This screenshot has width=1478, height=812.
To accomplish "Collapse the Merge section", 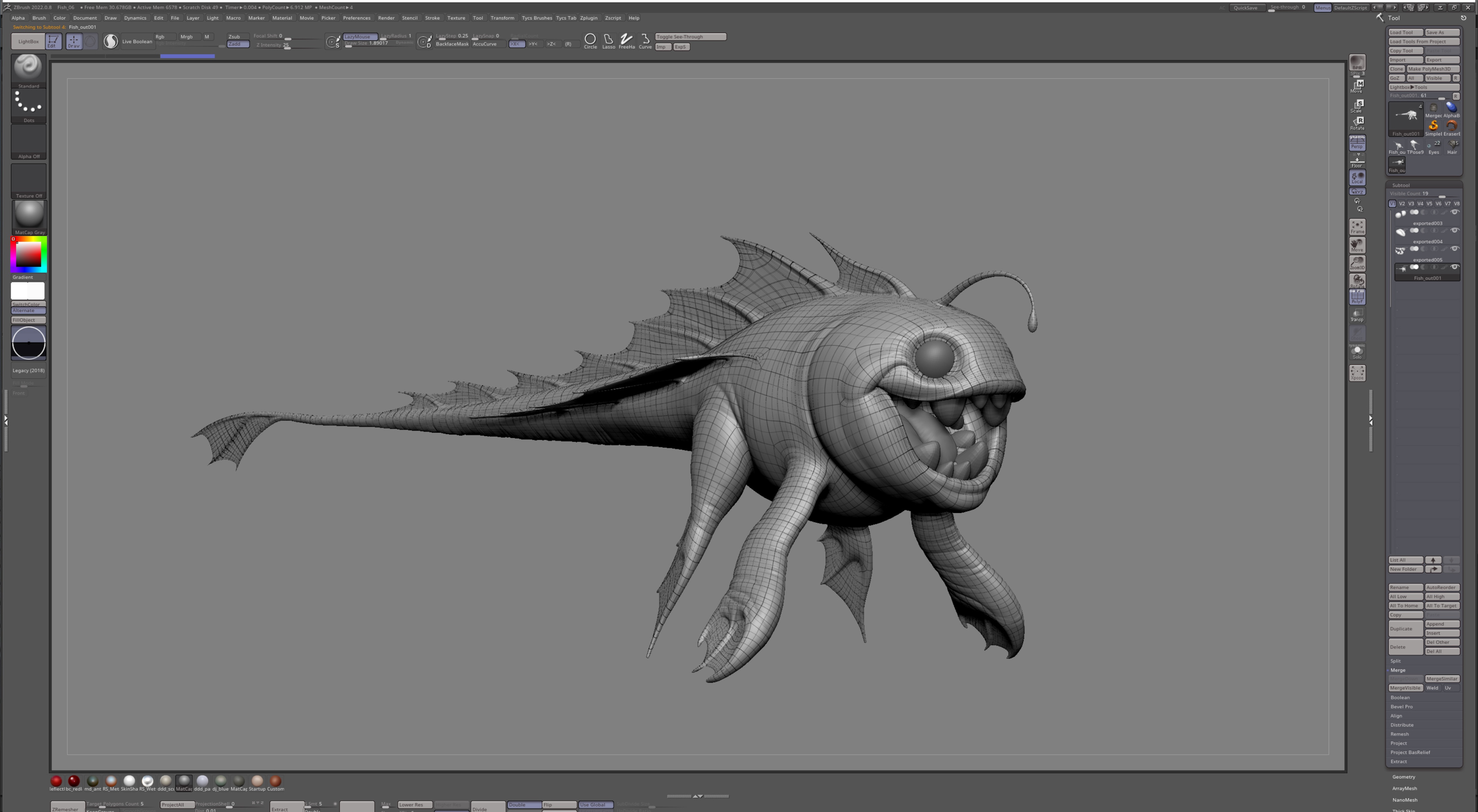I will coord(1398,670).
